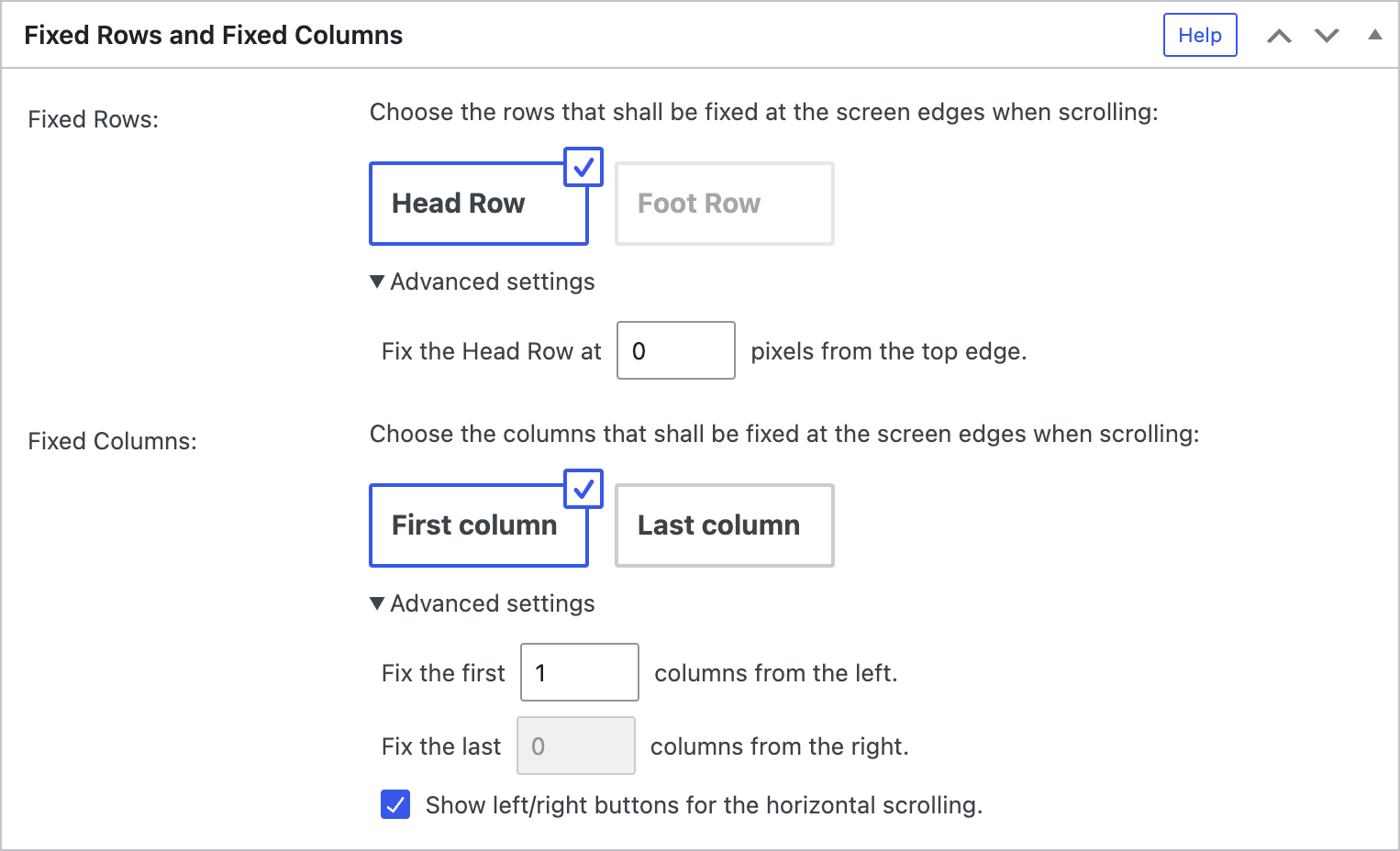This screenshot has height=851, width=1400.
Task: Toggle off the First column selection
Action: coord(478,525)
